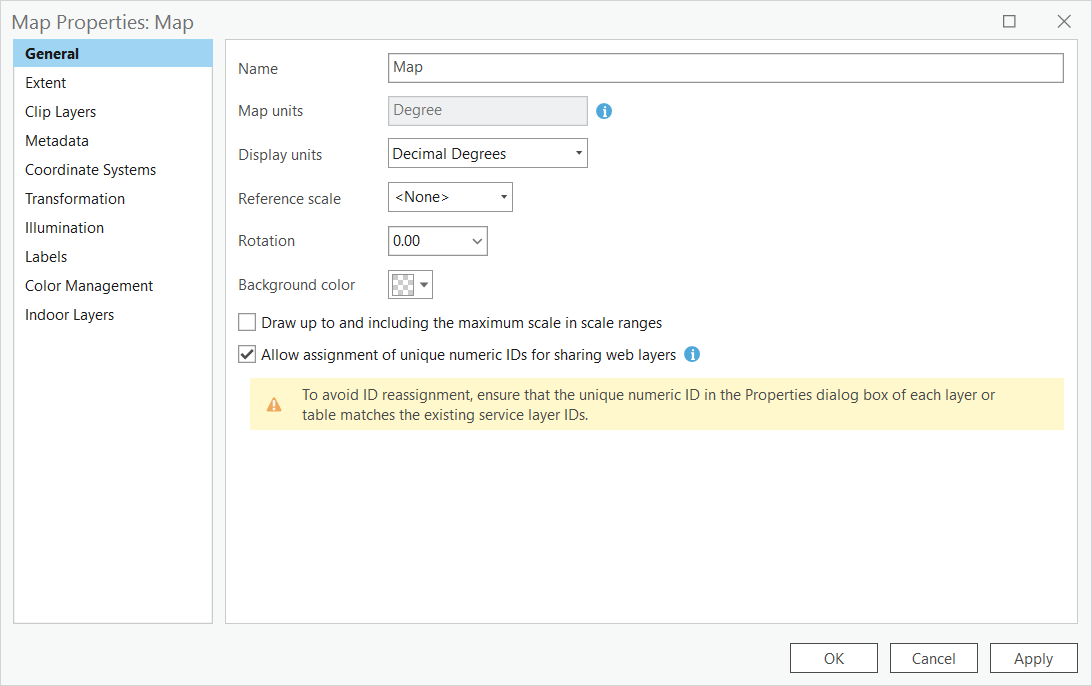Open the Background color dropdown arrow
The height and width of the screenshot is (686, 1092).
point(424,284)
